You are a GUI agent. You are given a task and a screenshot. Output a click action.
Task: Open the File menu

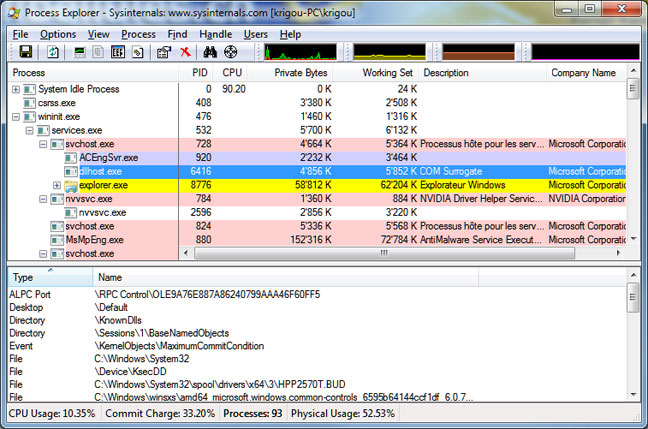click(20, 34)
